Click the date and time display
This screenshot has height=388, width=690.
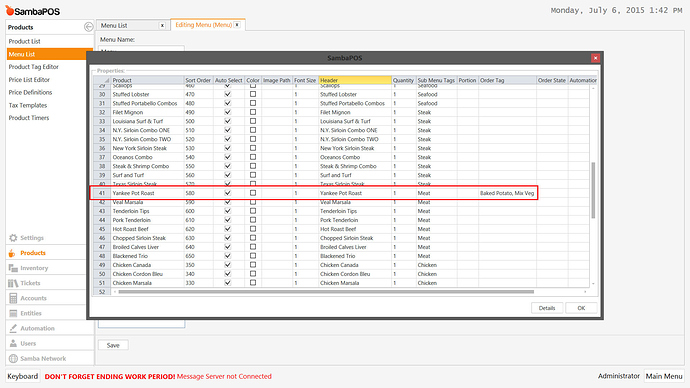coord(617,10)
